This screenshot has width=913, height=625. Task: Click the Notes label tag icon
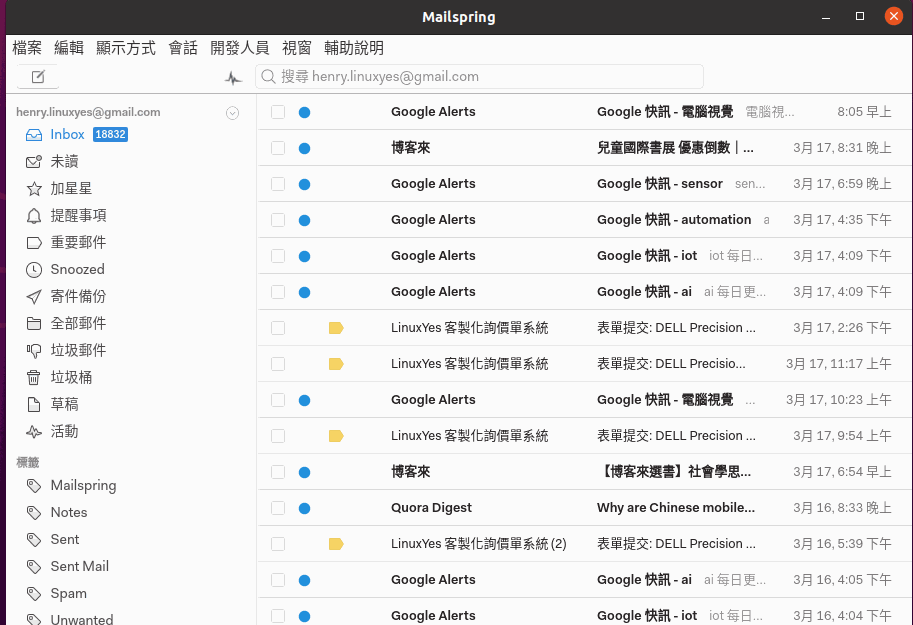pos(34,513)
